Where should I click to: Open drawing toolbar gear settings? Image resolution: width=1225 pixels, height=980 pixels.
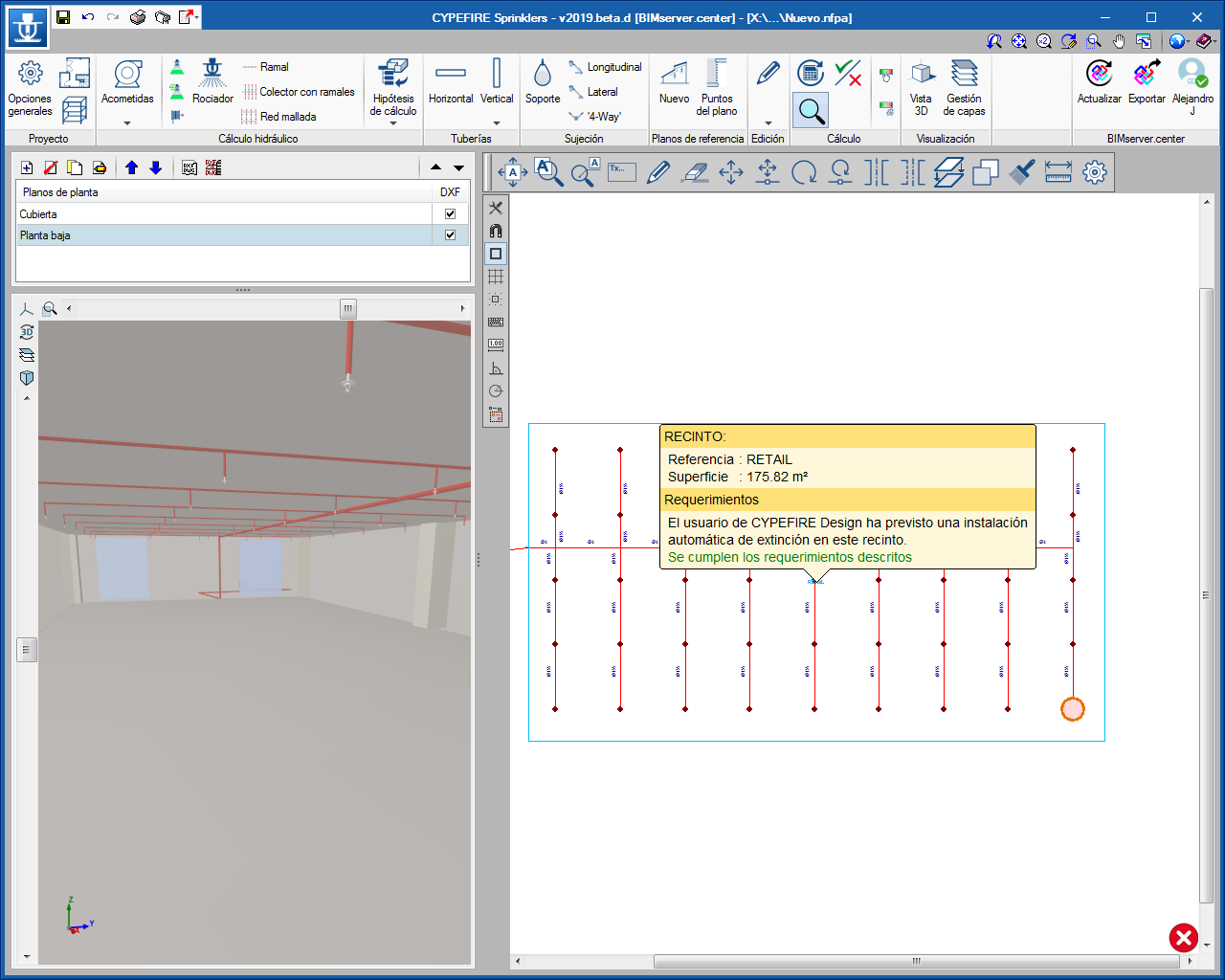[x=1095, y=172]
